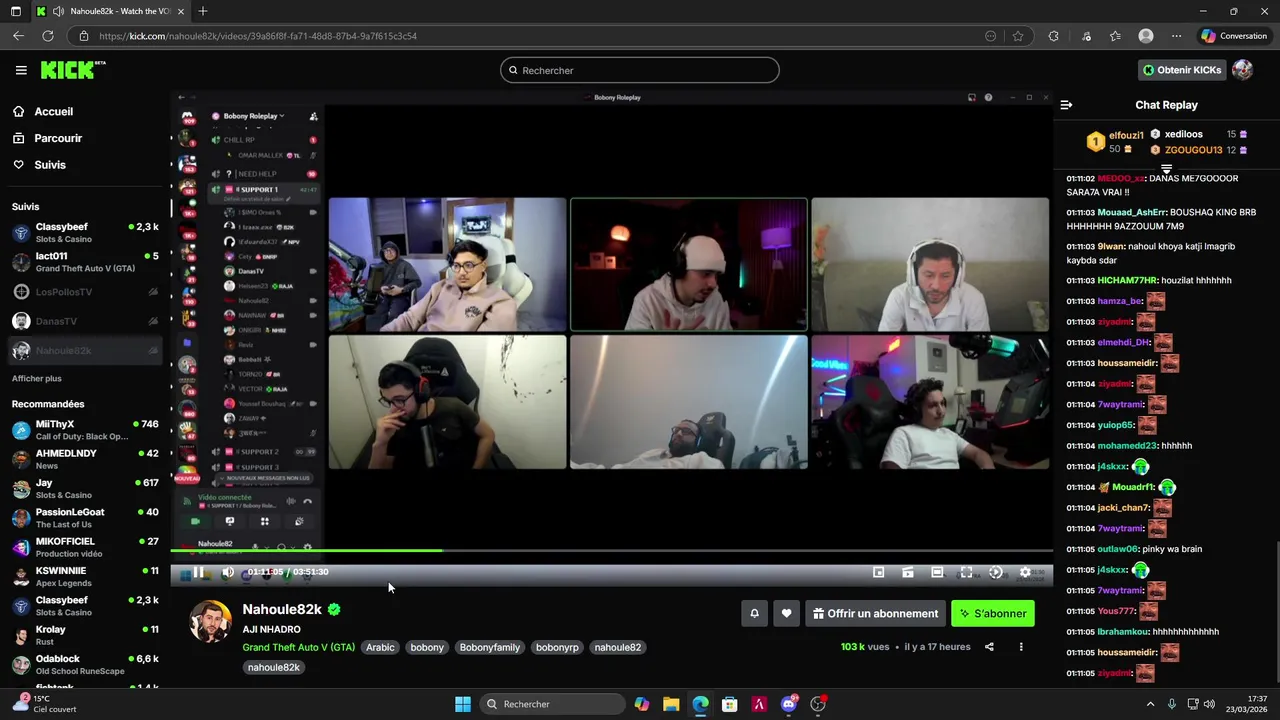This screenshot has height=720, width=1280.
Task: Click Obtenir KICKs button
Action: (x=1182, y=70)
